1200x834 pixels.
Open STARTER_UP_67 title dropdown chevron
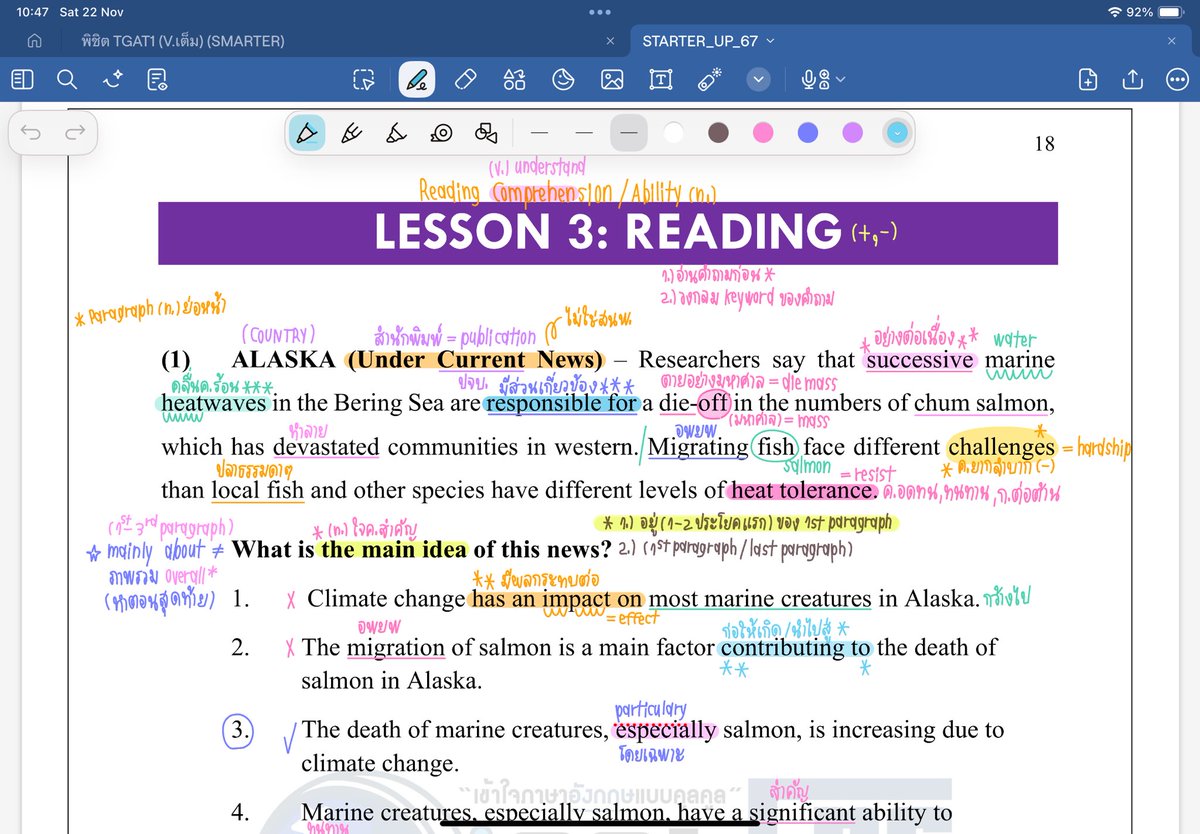click(x=770, y=41)
